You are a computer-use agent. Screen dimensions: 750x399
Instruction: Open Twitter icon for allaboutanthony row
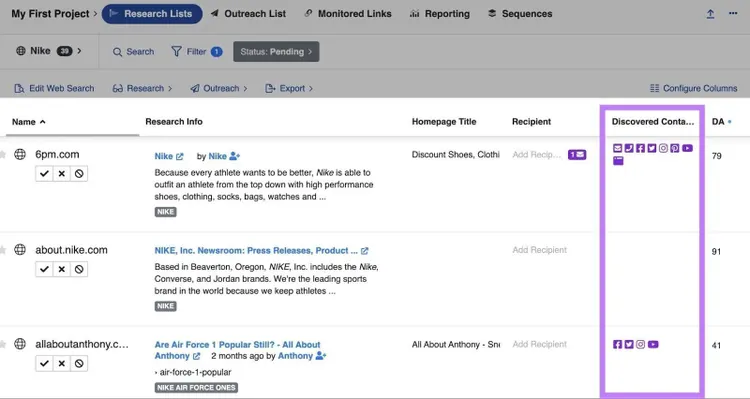coord(629,344)
